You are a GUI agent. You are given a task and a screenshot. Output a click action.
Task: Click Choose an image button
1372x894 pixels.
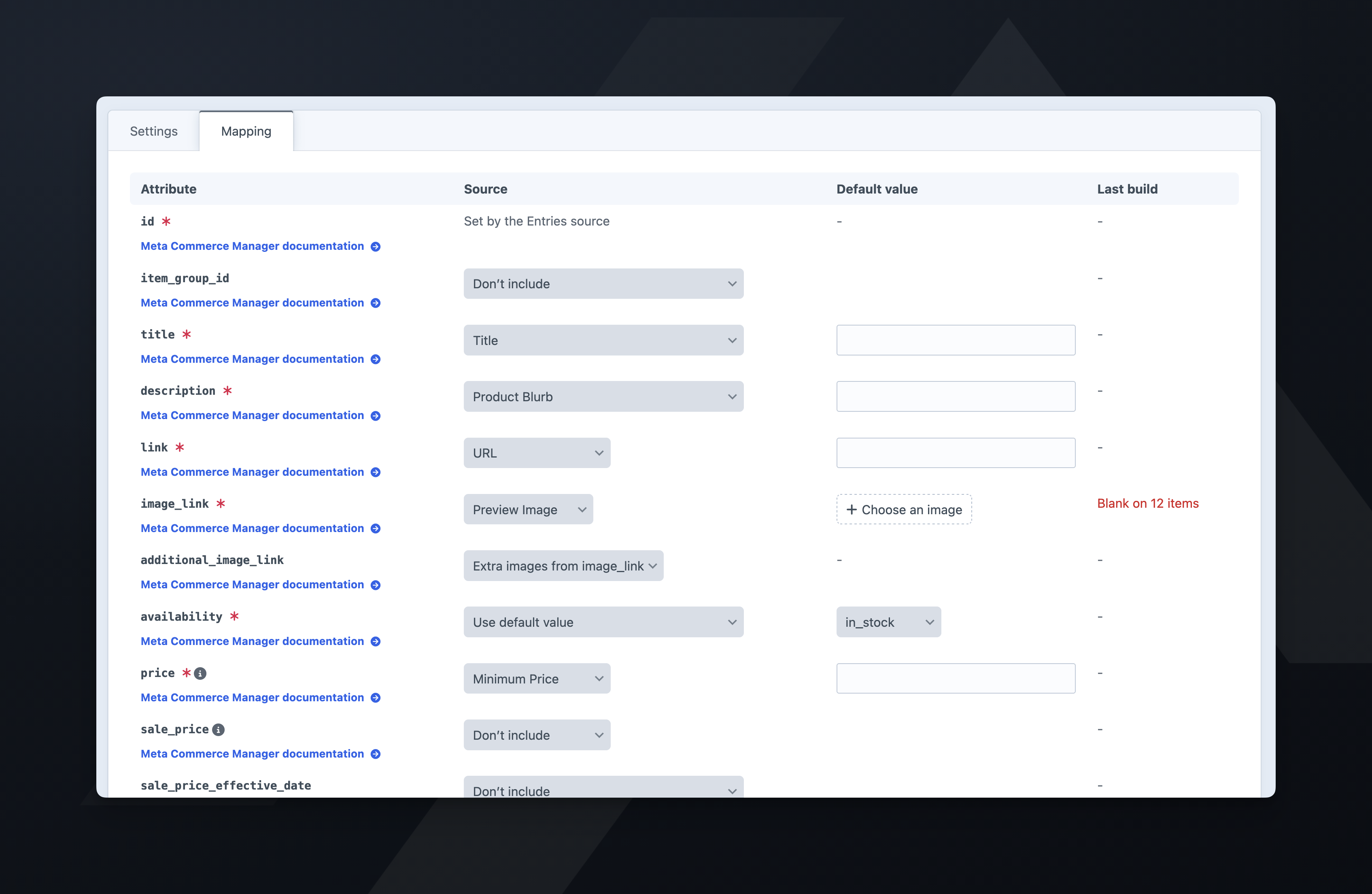pos(904,510)
